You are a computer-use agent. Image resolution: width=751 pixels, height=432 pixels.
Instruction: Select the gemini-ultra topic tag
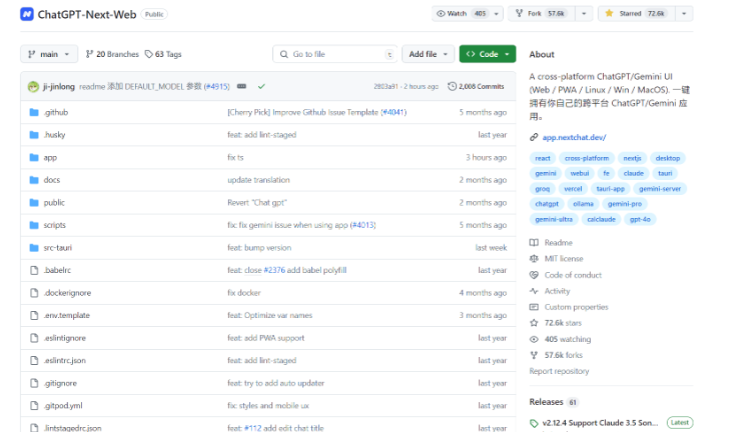(554, 219)
